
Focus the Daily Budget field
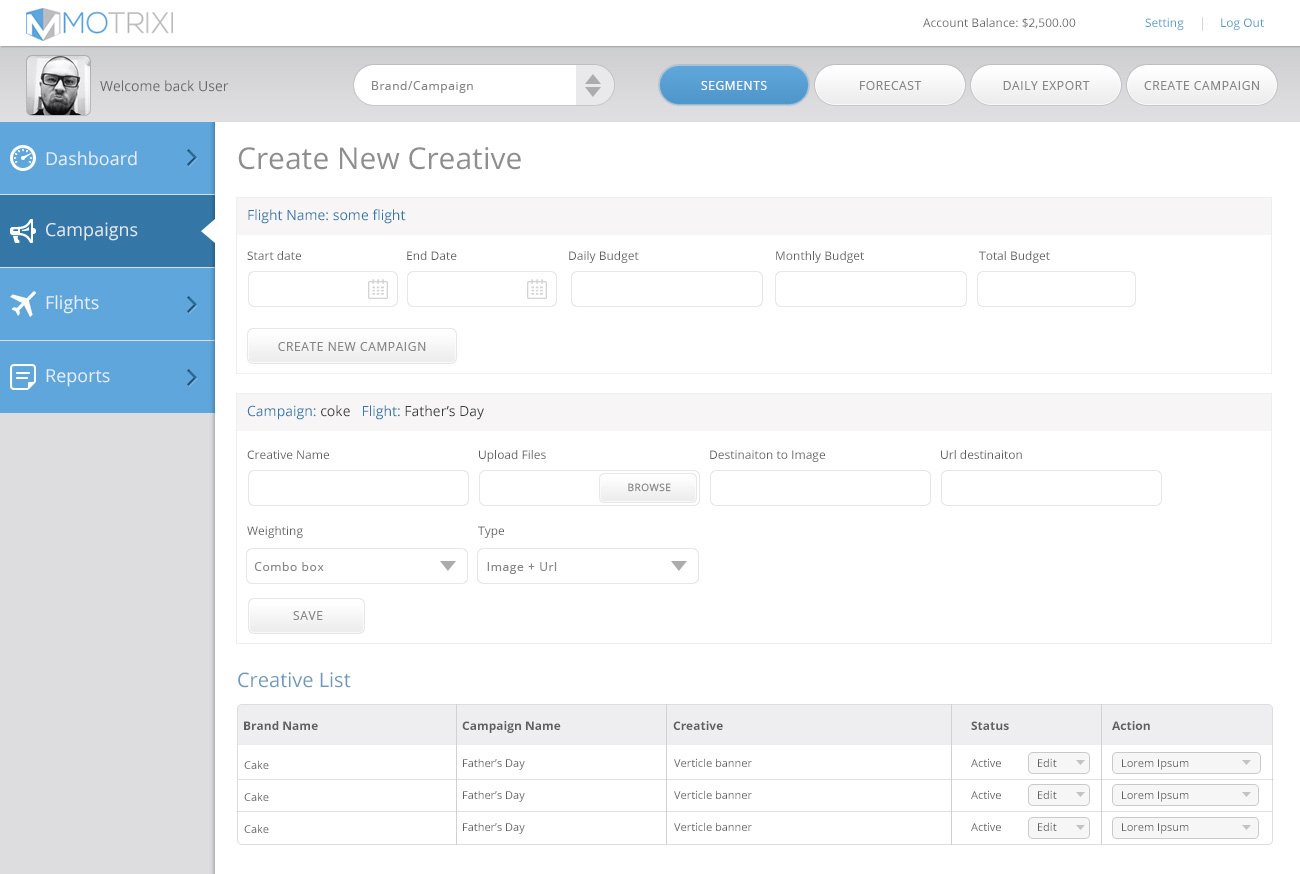pyautogui.click(x=667, y=289)
